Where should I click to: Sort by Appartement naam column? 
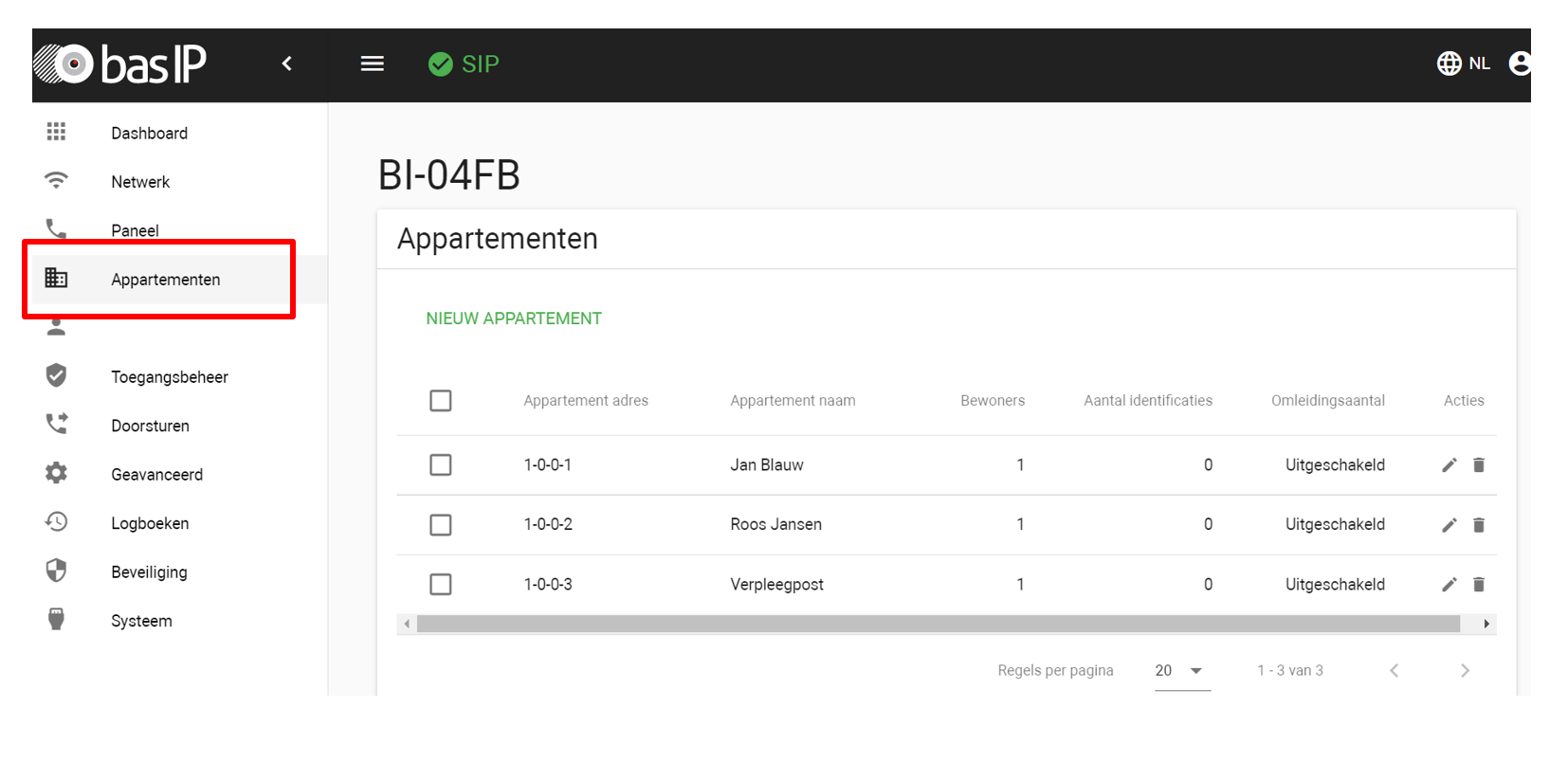point(793,401)
